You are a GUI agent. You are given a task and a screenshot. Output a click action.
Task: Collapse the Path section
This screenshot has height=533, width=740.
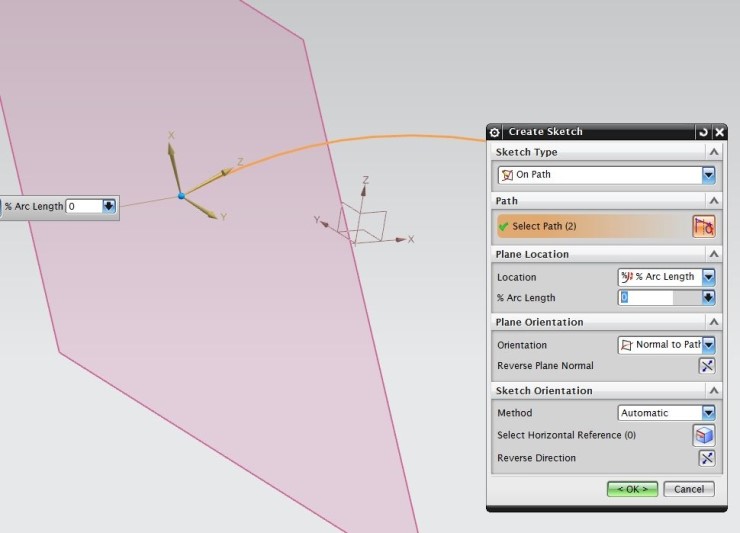[713, 201]
